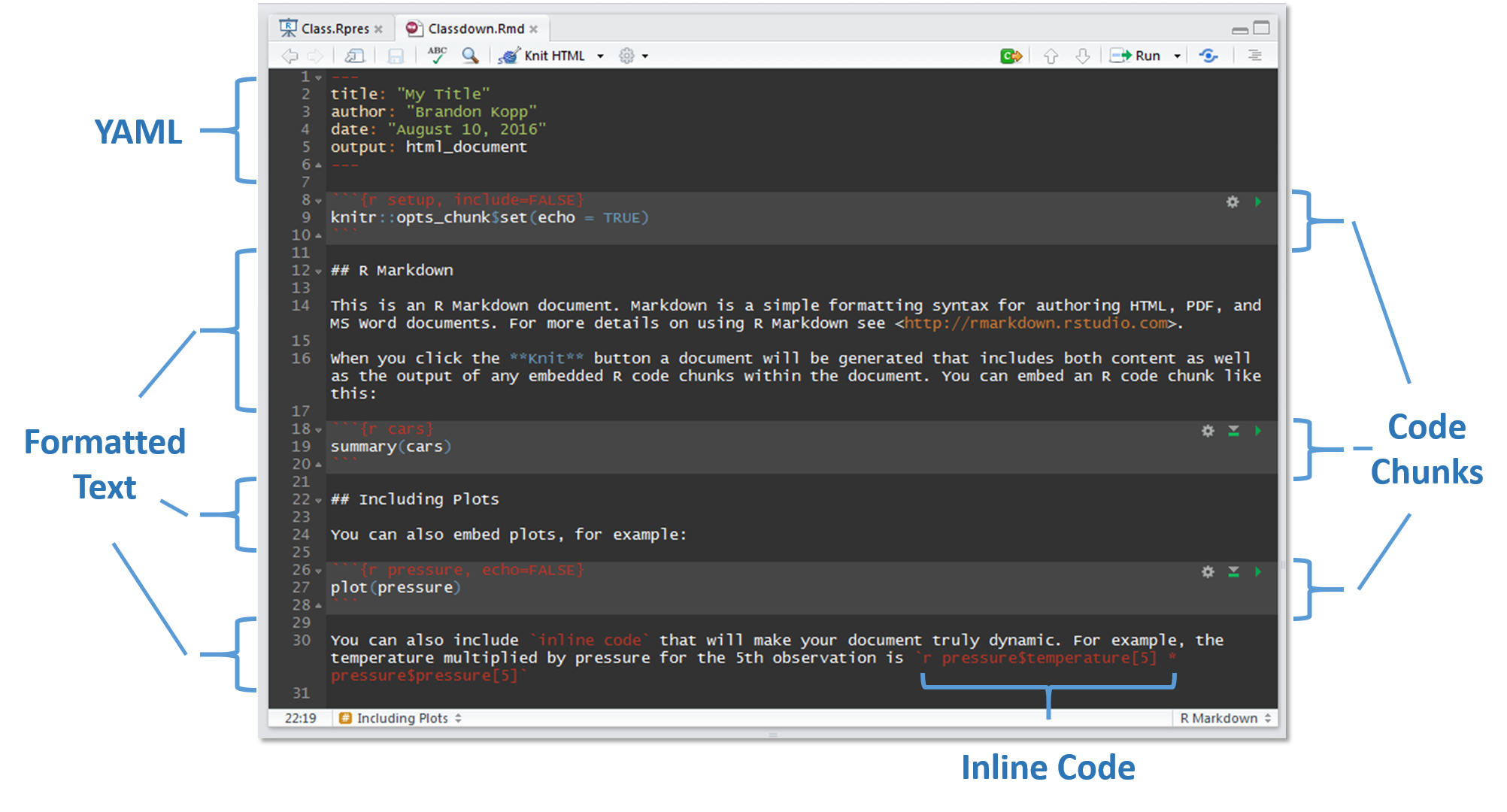Expand the gear options dropdown arrow
This screenshot has width=1507, height=812.
coord(645,56)
